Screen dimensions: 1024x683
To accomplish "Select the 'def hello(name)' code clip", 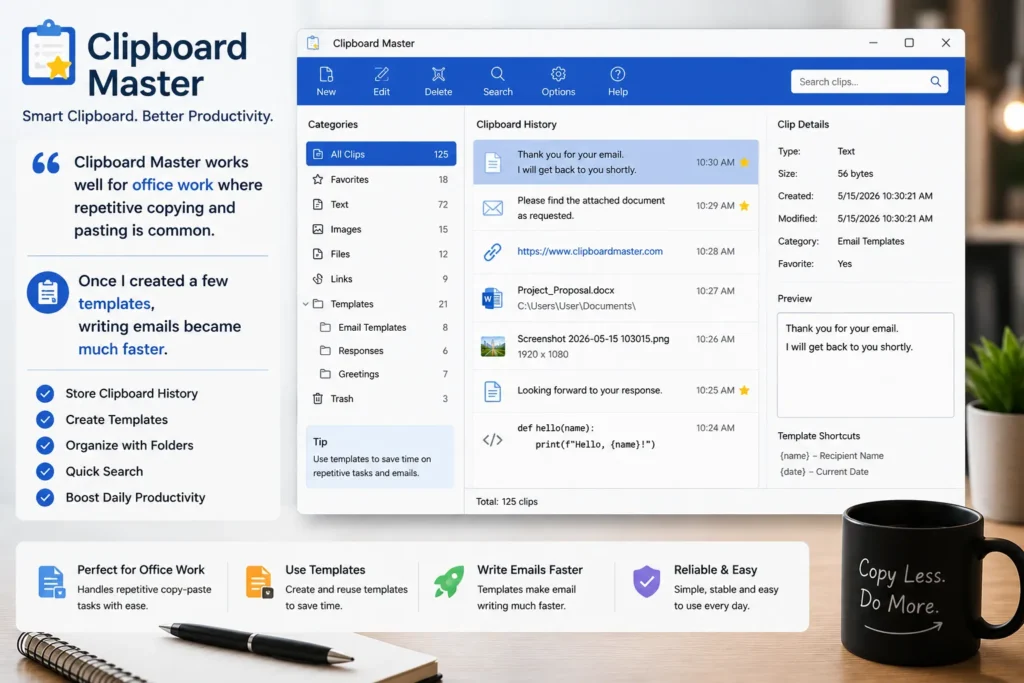I will (615, 436).
